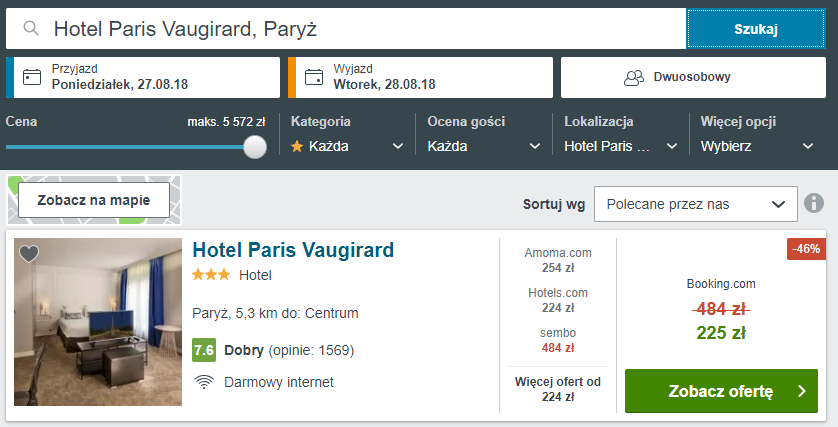This screenshot has height=427, width=838.
Task: Click the Cena price slider handle
Action: (x=255, y=146)
